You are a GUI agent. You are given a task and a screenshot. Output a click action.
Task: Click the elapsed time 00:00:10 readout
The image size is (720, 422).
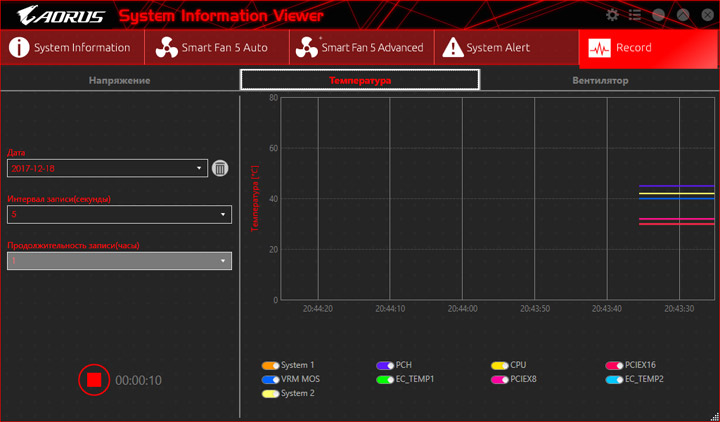click(138, 381)
